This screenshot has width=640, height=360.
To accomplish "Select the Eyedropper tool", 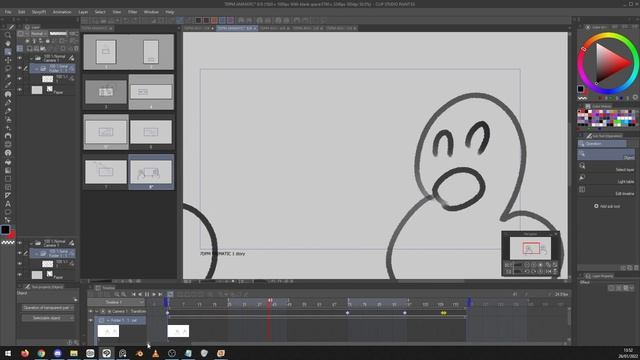I will click(8, 85).
